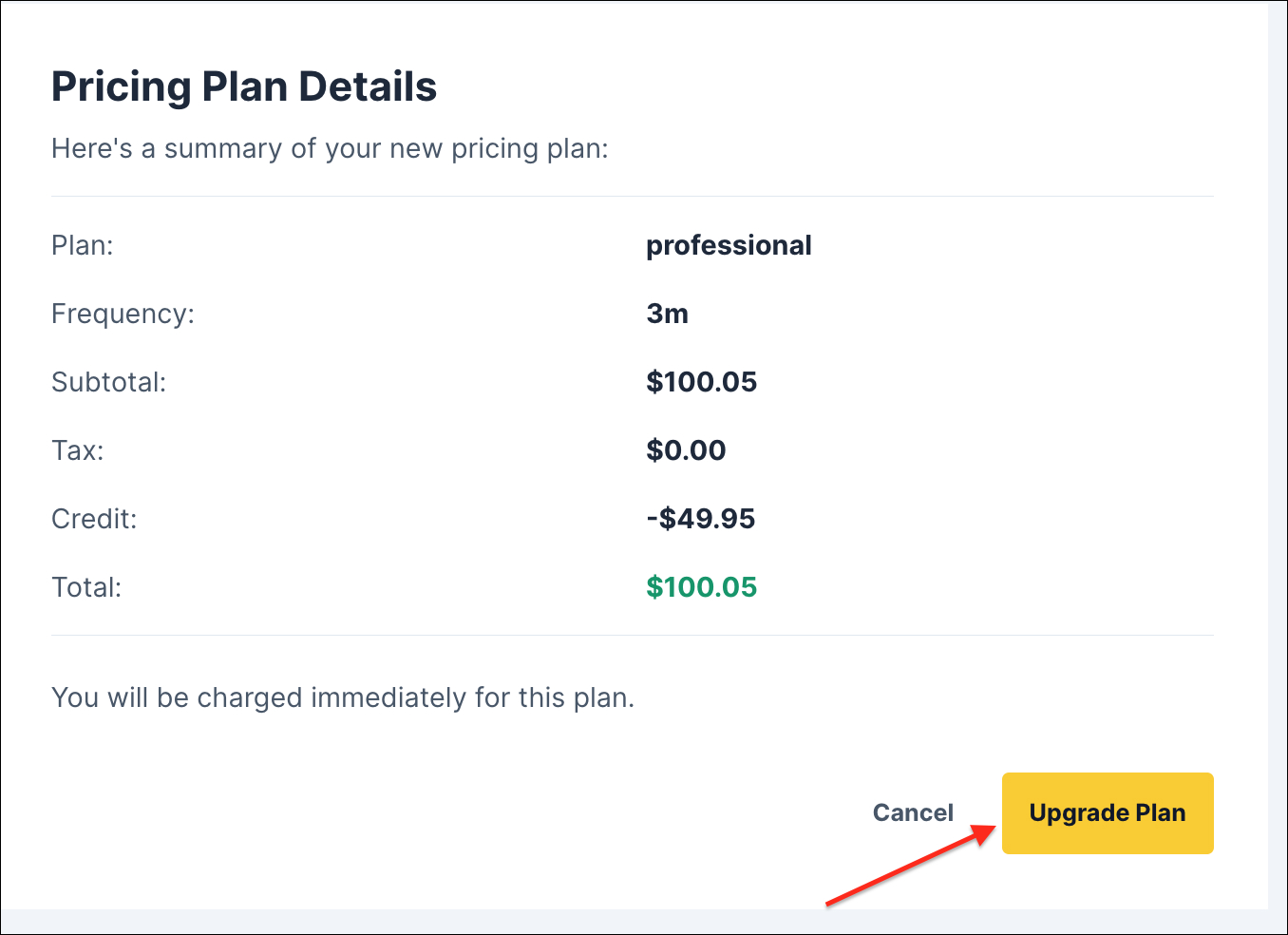The height and width of the screenshot is (935, 1288).
Task: Click the Pricing Plan Details heading
Action: [x=244, y=86]
